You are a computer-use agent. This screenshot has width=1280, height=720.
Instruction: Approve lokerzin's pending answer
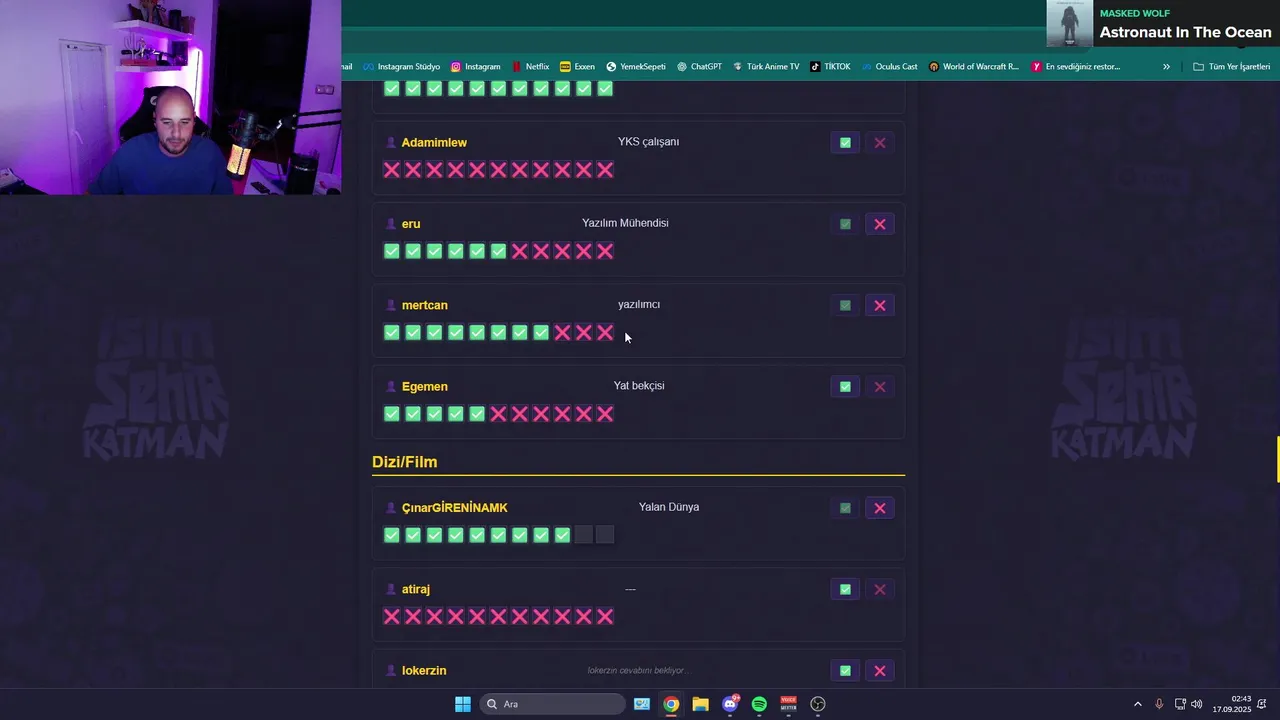[845, 670]
